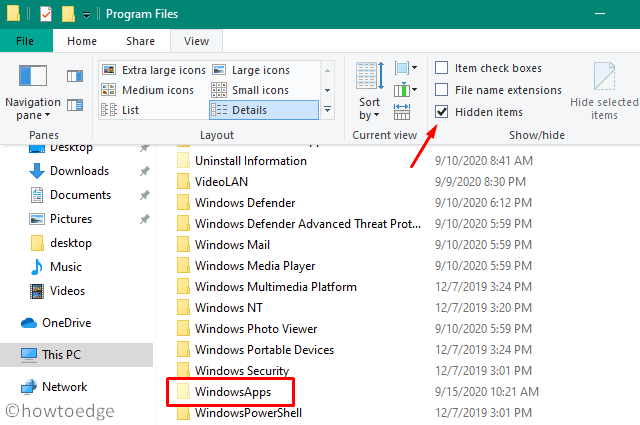Select the Videos icon in navigation pane
The height and width of the screenshot is (425, 640).
click(x=37, y=291)
